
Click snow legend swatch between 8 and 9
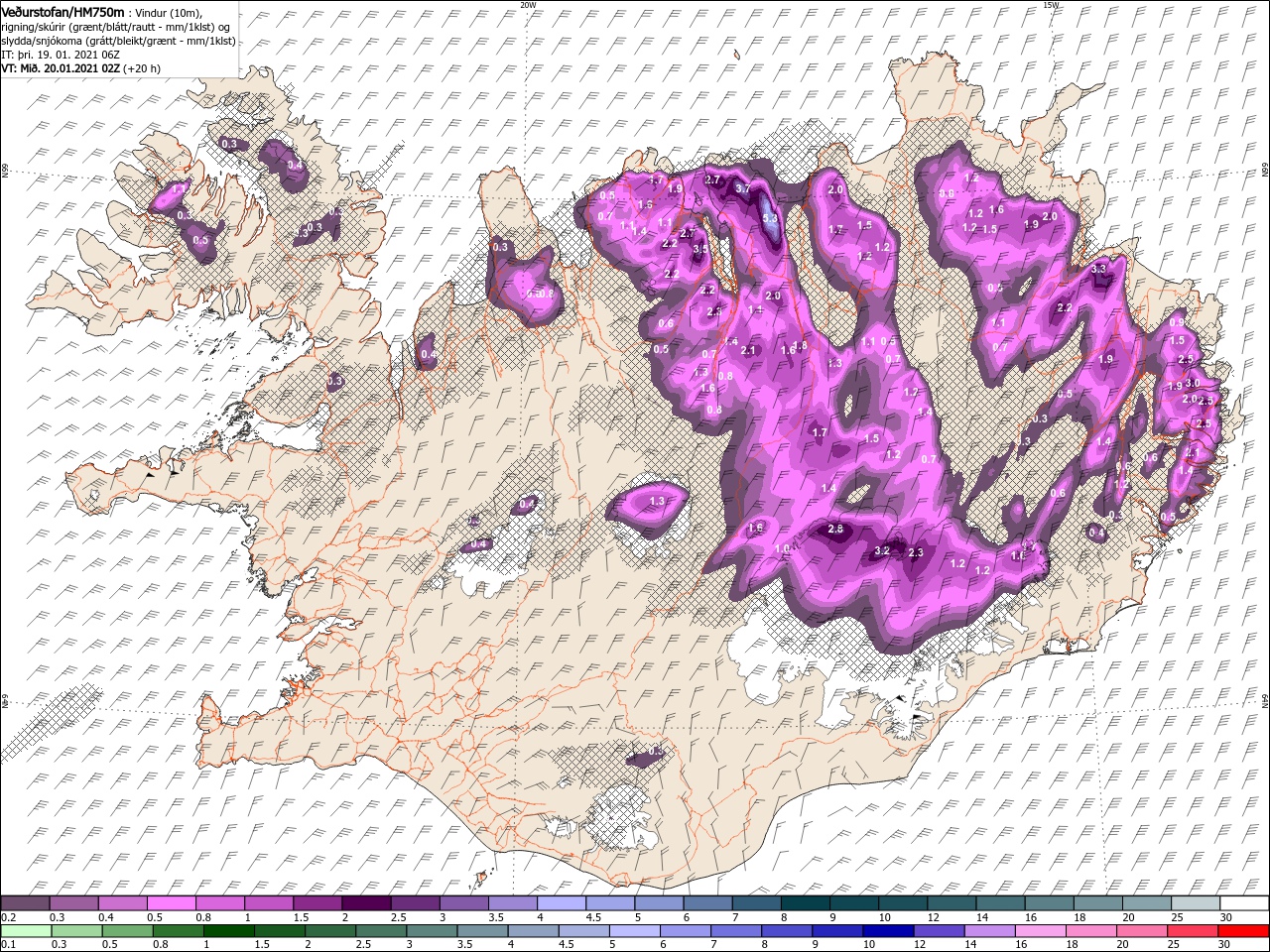(x=805, y=902)
